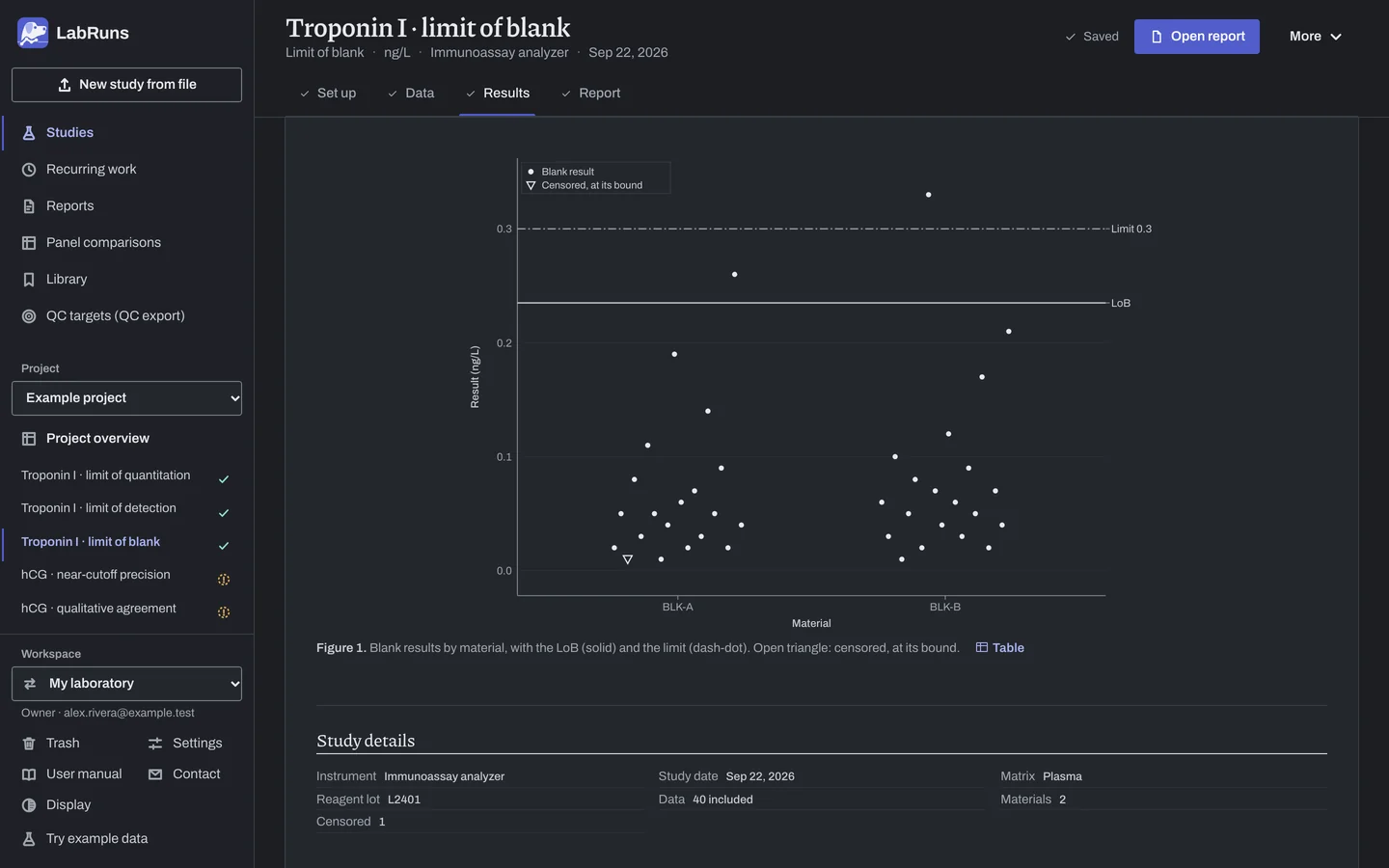
Task: Click the Display contrast icon
Action: click(29, 805)
